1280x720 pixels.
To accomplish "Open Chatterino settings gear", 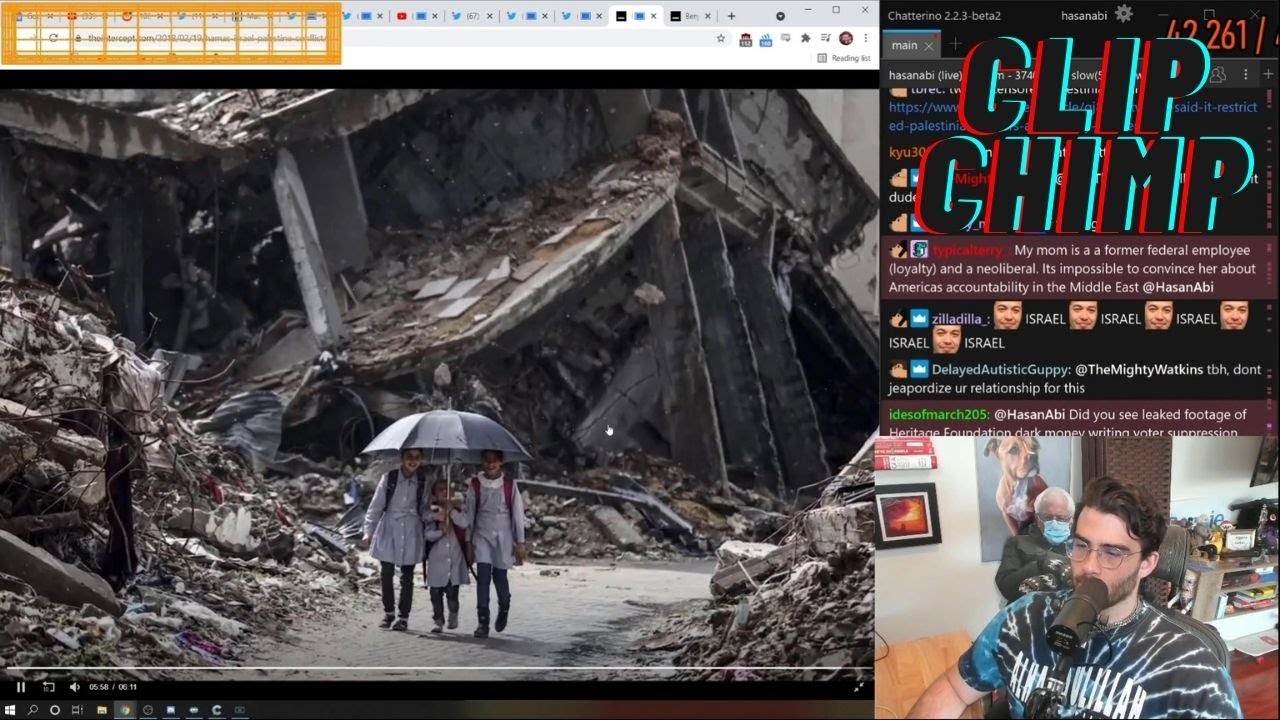I will coord(1124,14).
